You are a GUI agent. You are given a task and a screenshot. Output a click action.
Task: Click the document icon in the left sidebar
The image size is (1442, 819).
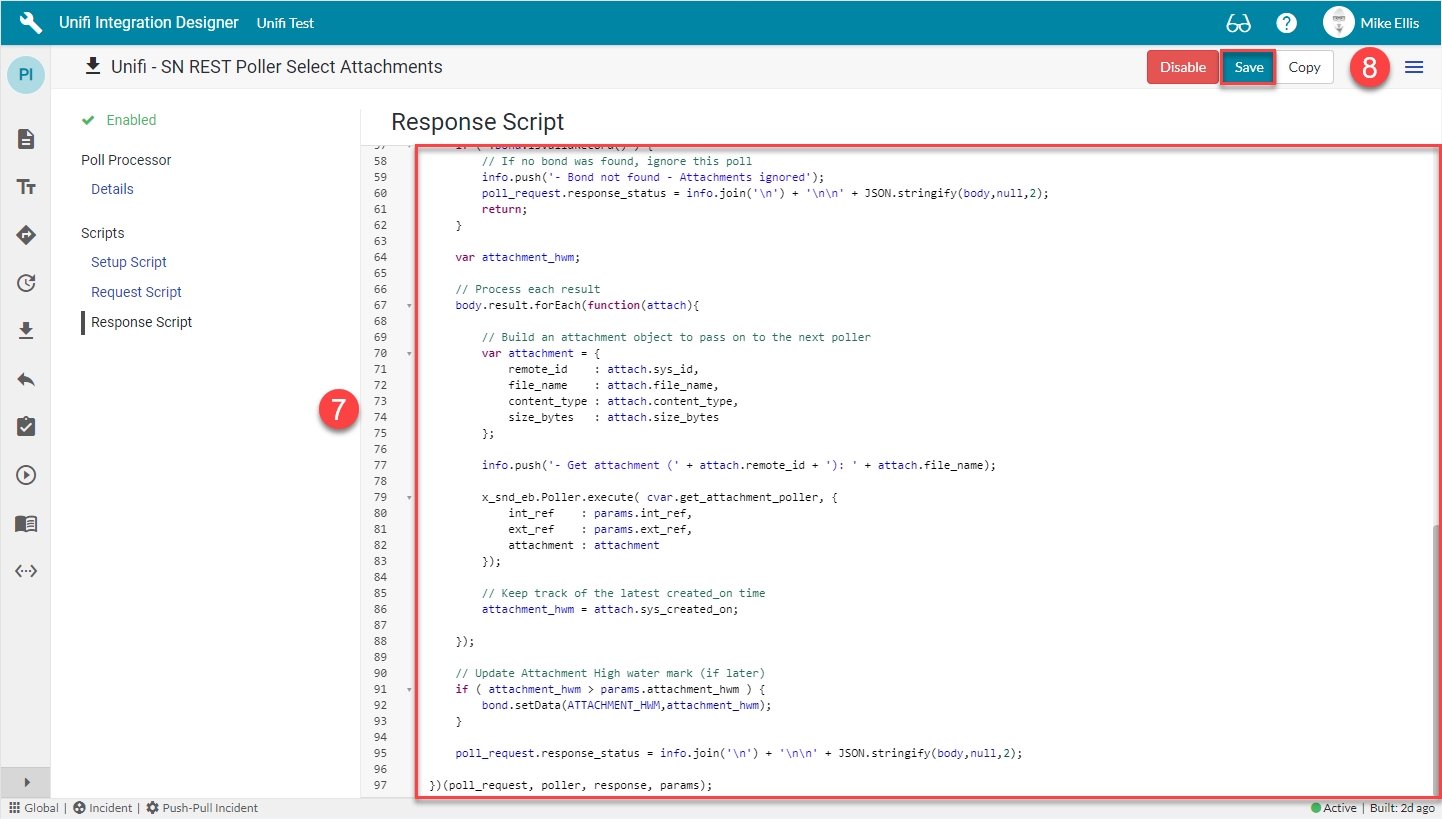26,139
